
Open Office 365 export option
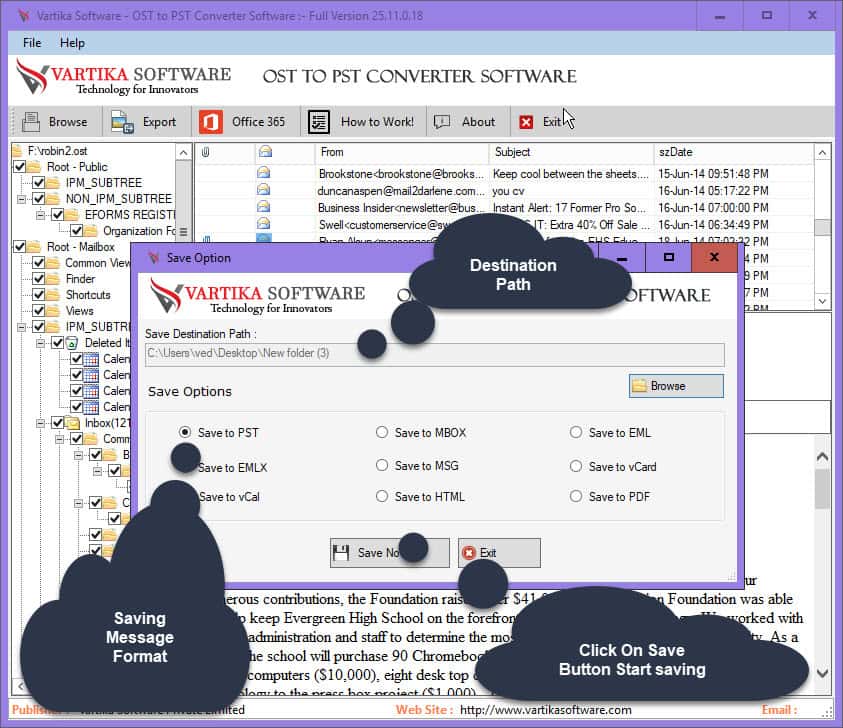[242, 122]
